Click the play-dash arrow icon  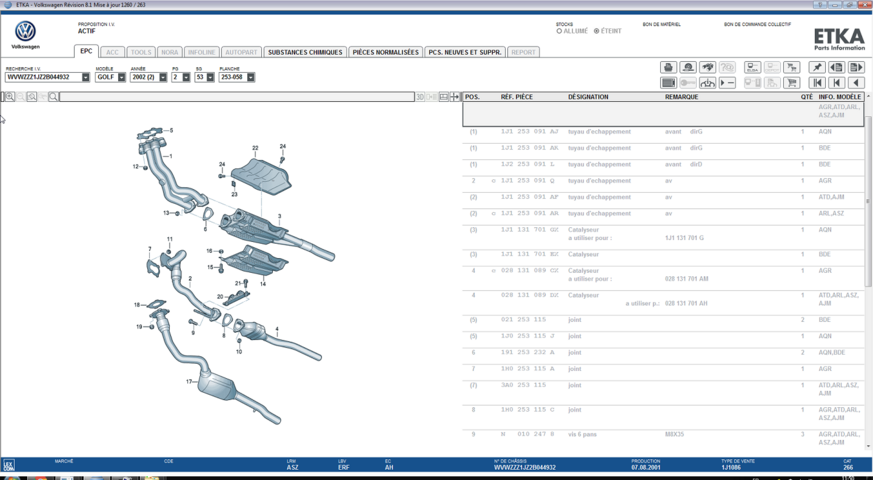[727, 83]
